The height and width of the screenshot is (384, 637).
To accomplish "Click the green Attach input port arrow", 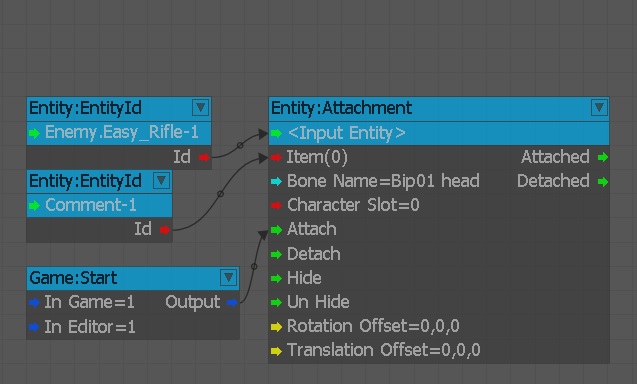I will click(277, 230).
